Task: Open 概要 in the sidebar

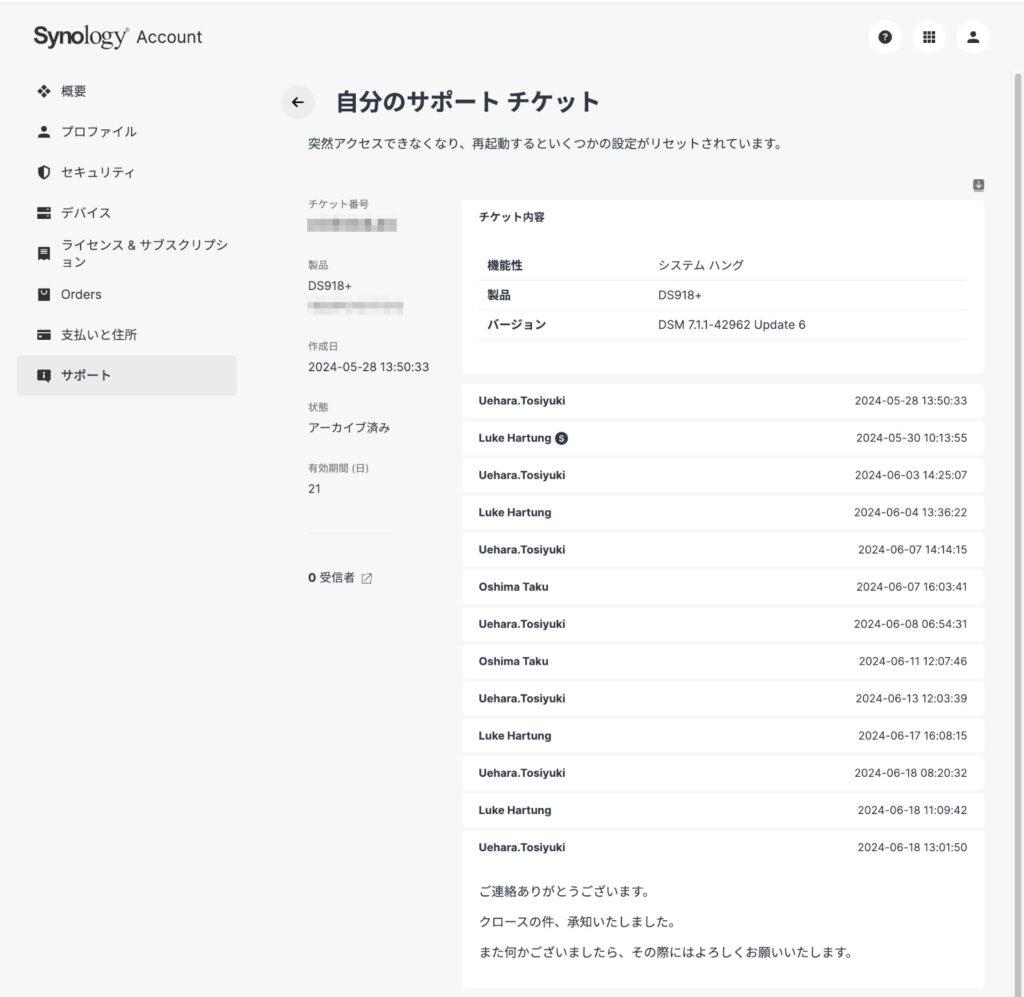Action: [x=127, y=91]
